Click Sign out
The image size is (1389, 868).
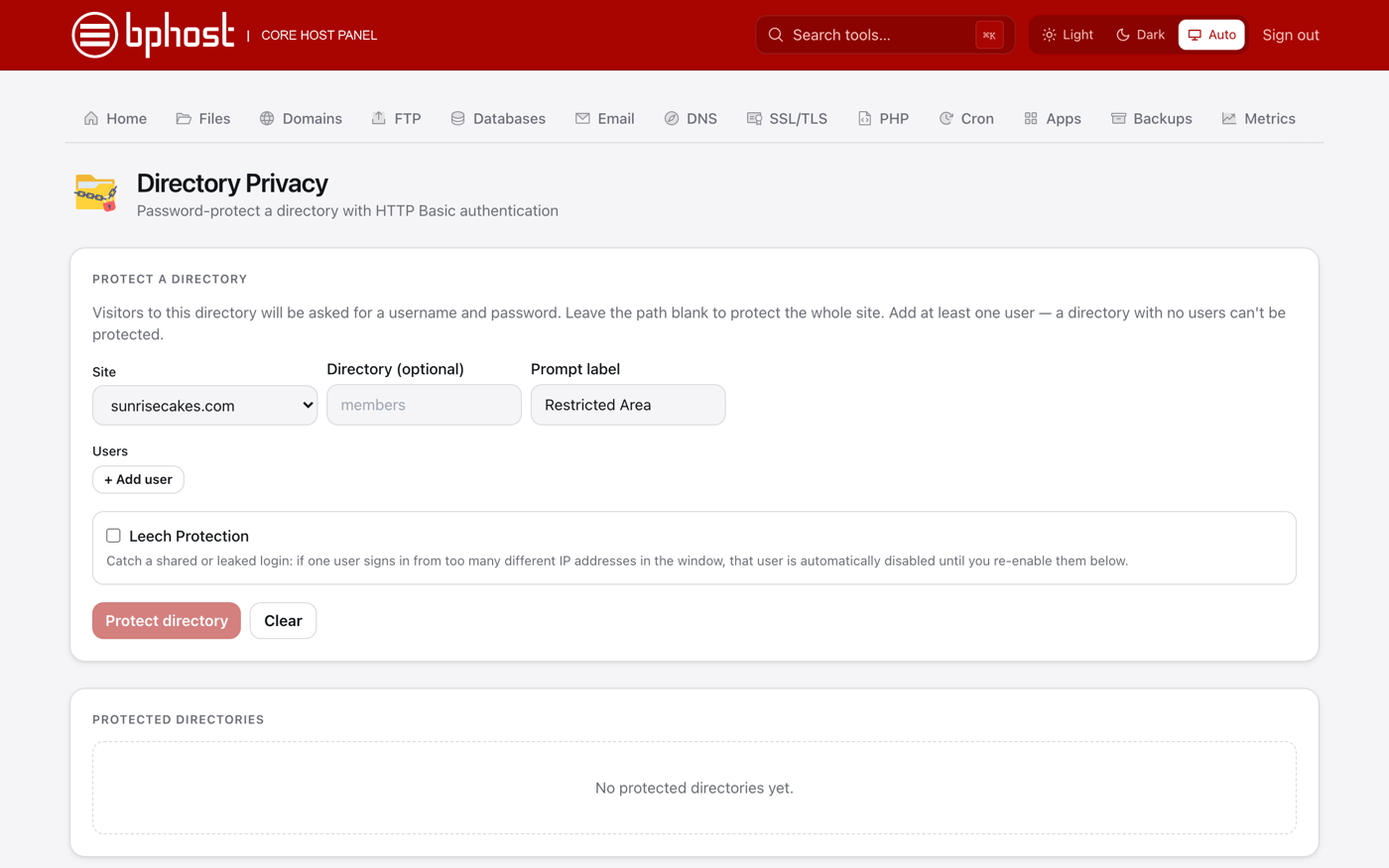pyautogui.click(x=1290, y=35)
